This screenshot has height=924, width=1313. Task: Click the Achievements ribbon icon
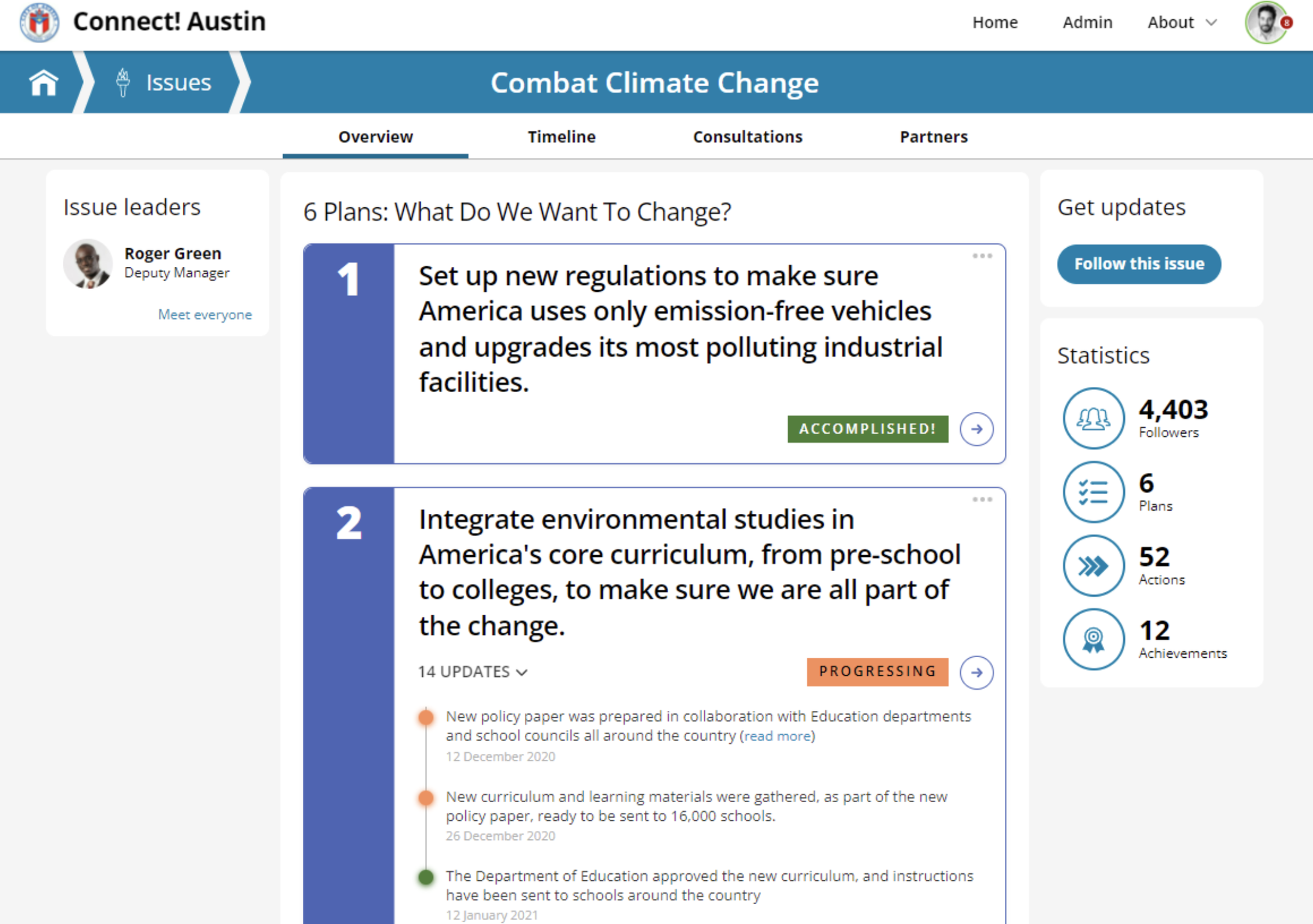(x=1093, y=639)
